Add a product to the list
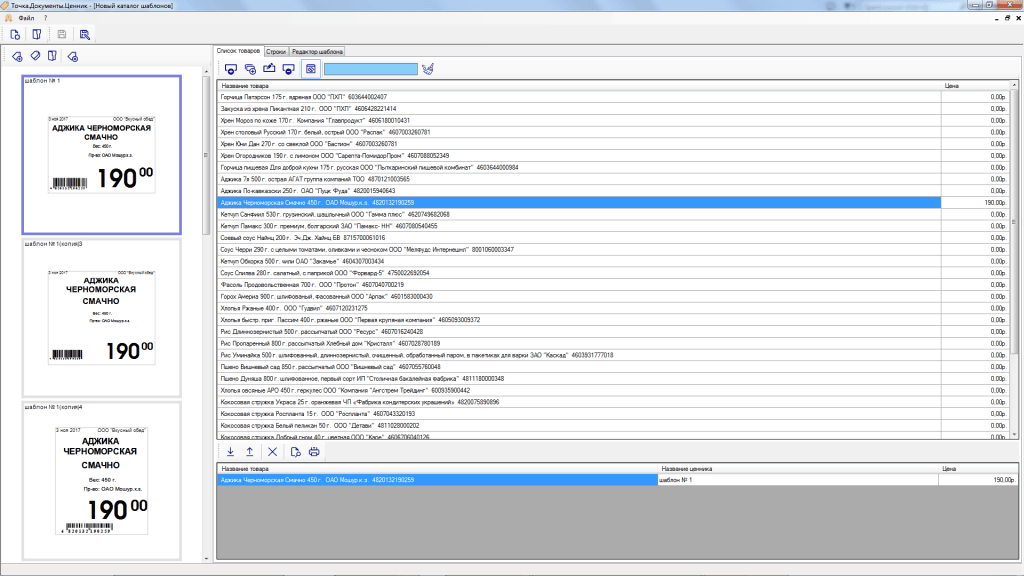1024x576 pixels. [x=231, y=69]
